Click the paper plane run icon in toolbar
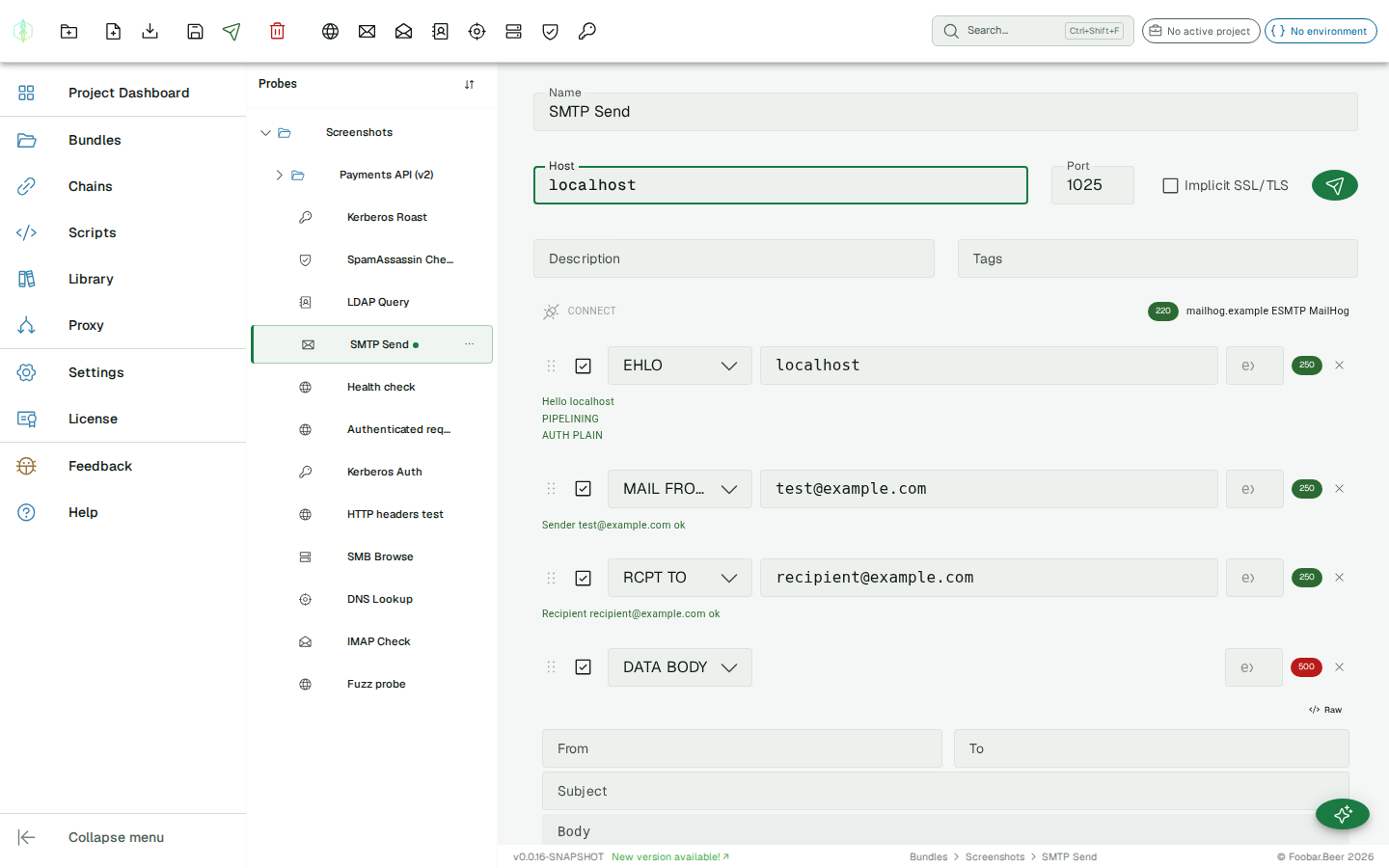1389x868 pixels. pos(231,31)
